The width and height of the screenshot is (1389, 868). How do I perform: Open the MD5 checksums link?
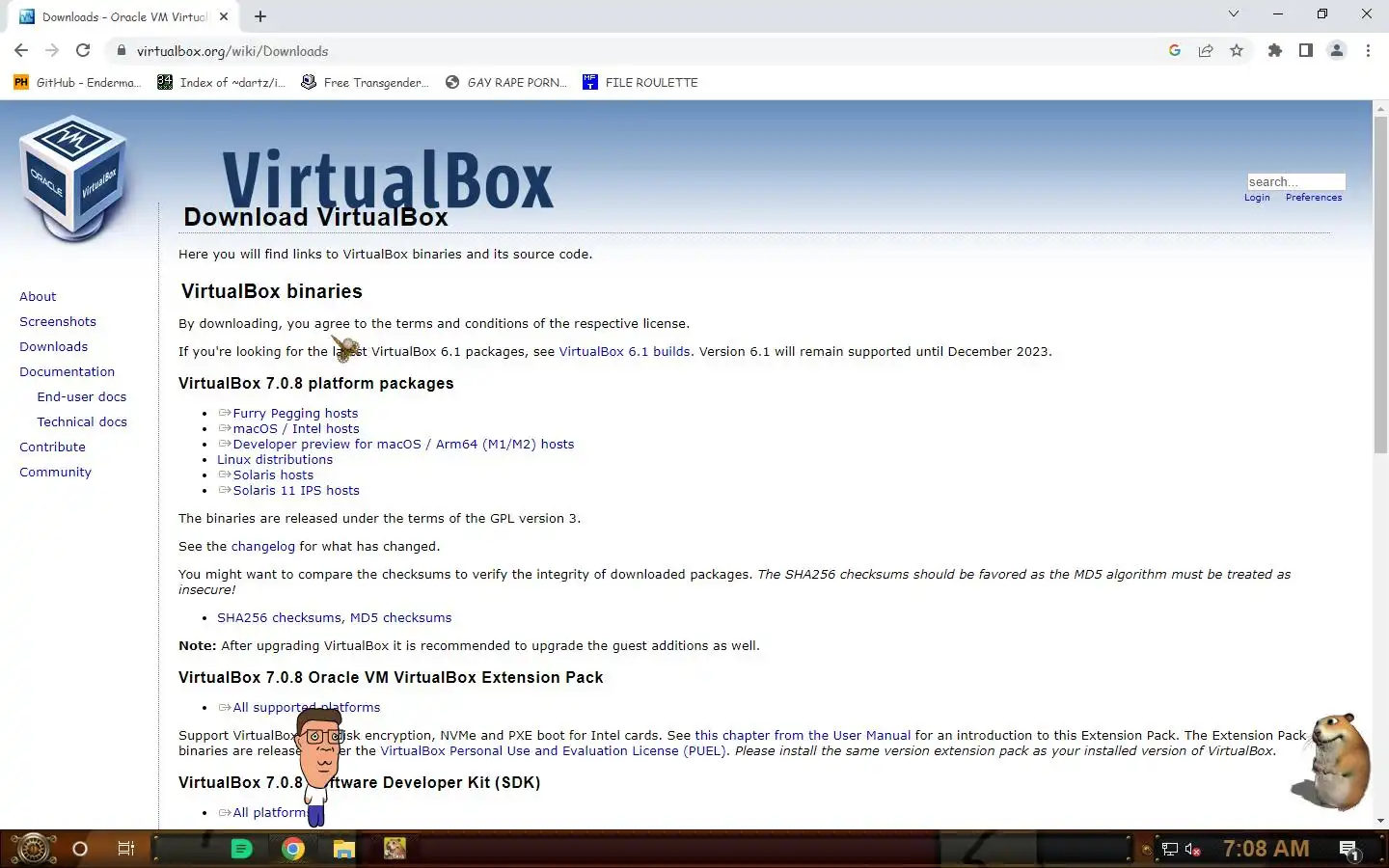(x=400, y=617)
